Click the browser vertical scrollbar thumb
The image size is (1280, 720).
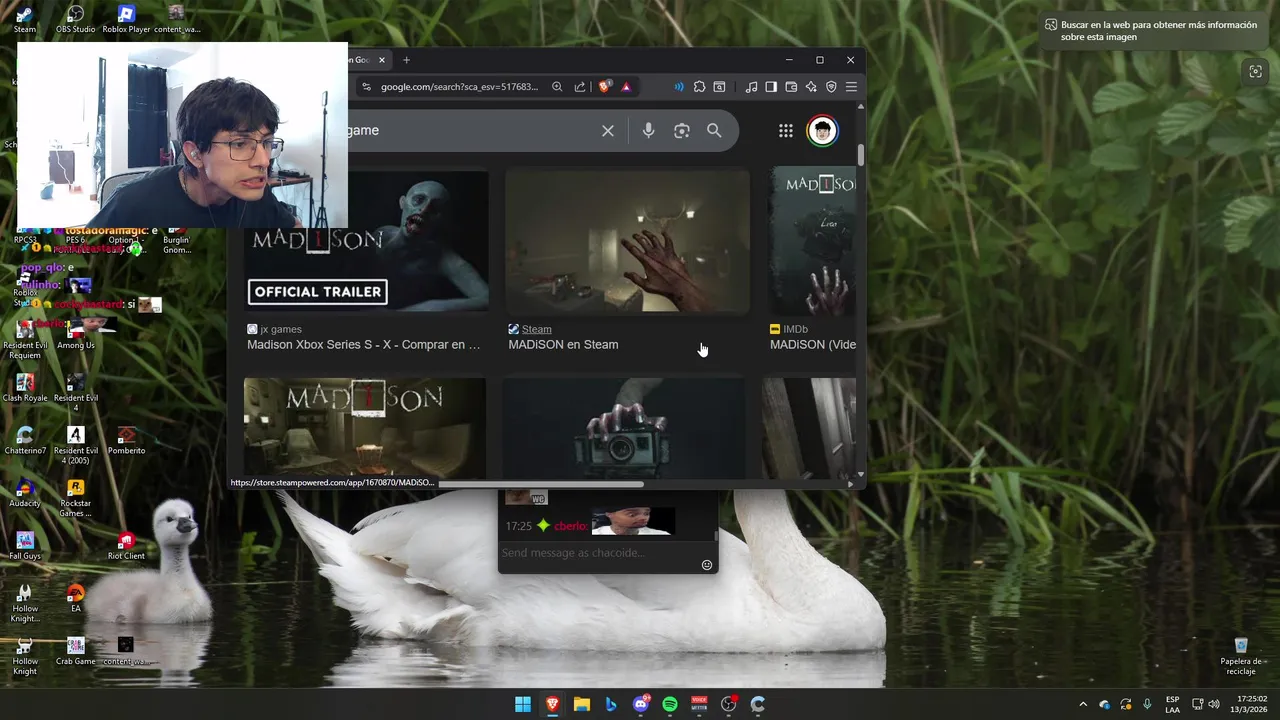[x=860, y=155]
